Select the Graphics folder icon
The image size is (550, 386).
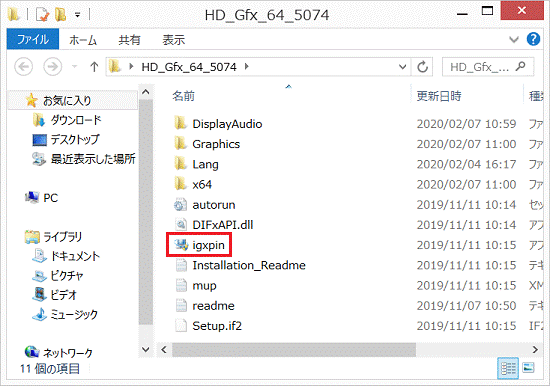tap(180, 144)
